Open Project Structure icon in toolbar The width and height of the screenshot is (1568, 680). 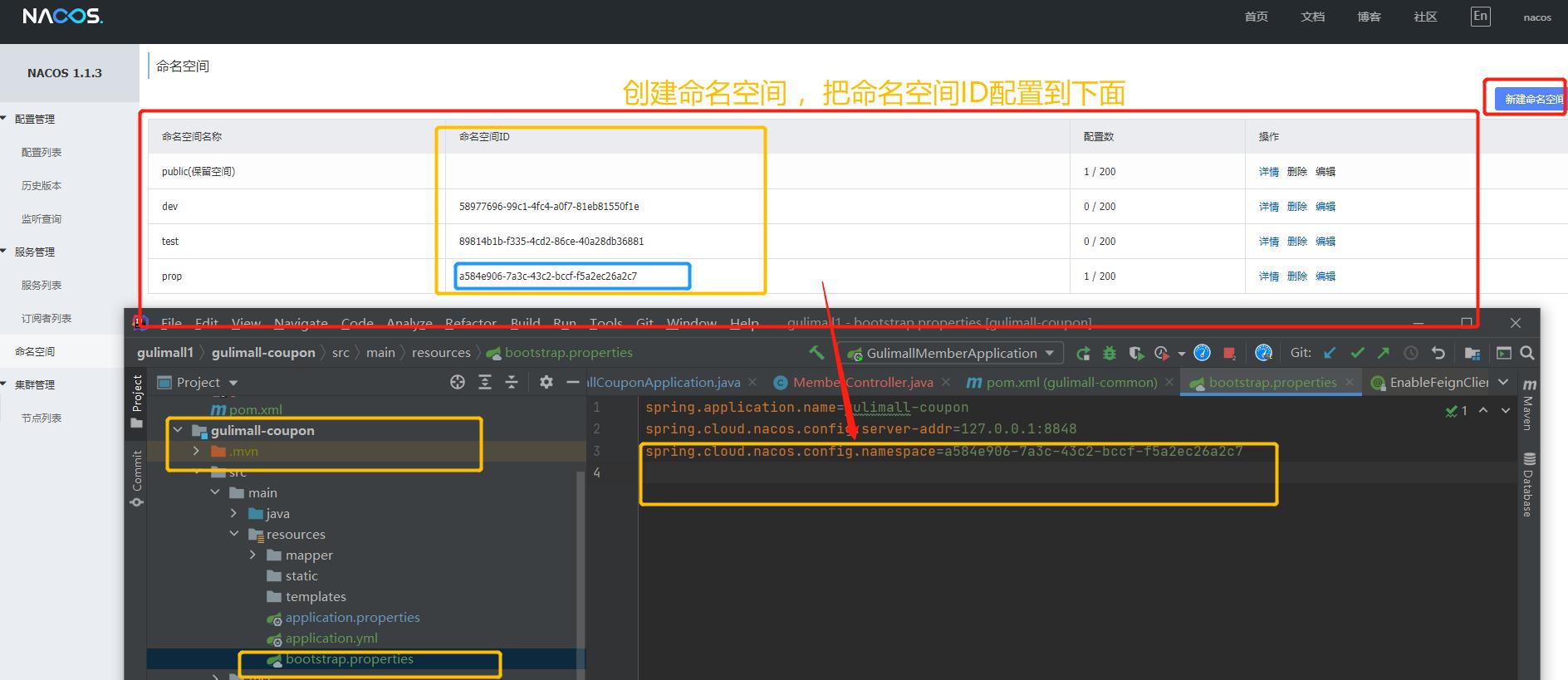click(1472, 354)
